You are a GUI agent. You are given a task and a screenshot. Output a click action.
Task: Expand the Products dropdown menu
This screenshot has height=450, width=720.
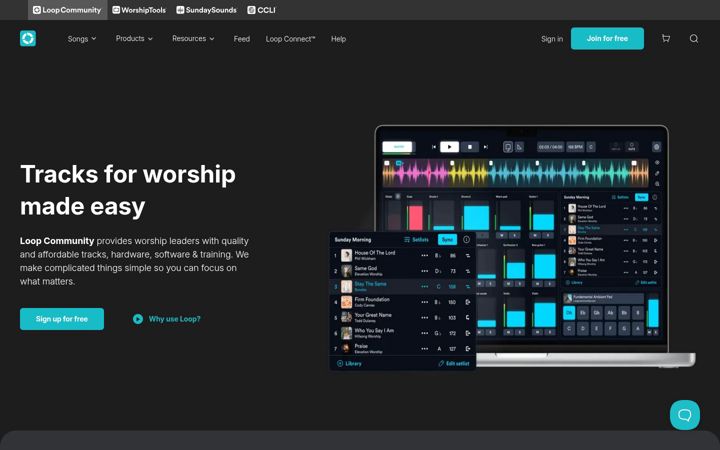[x=134, y=39]
